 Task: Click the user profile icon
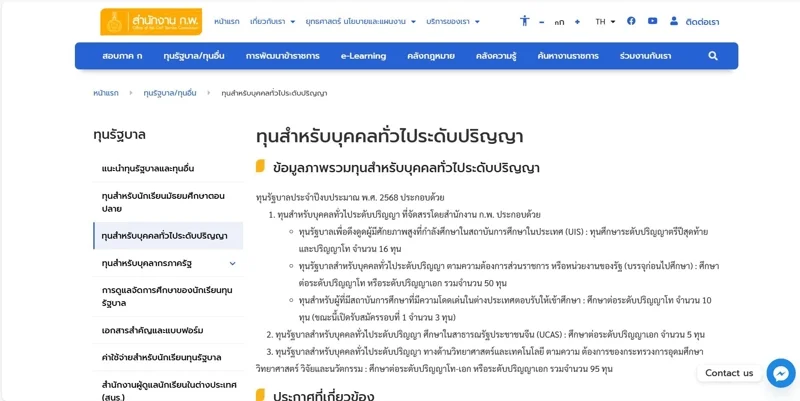tap(674, 21)
